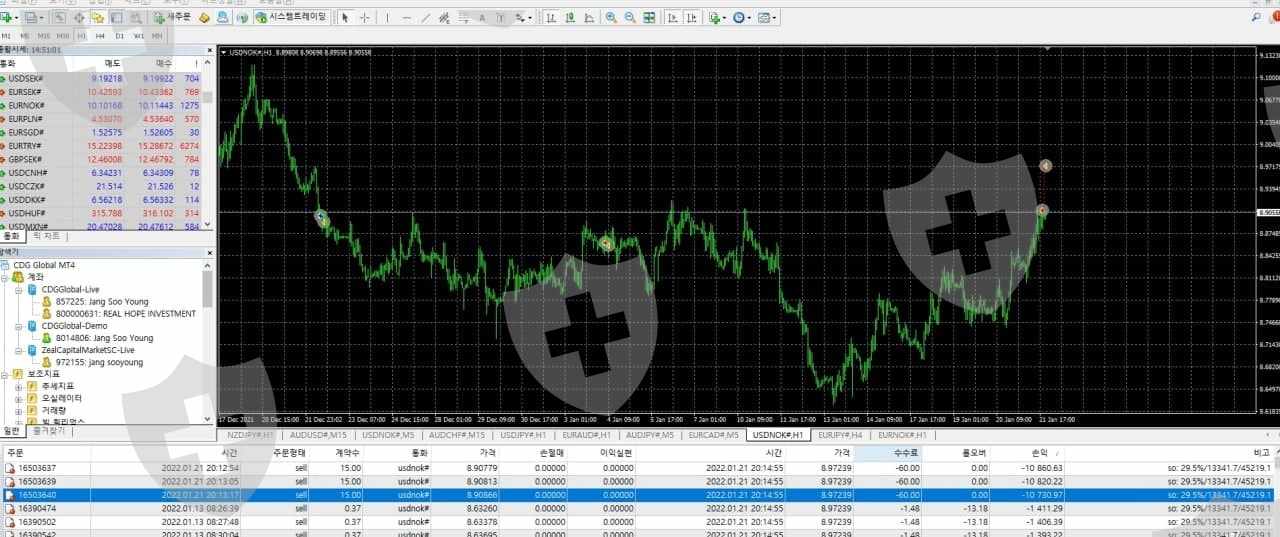The height and width of the screenshot is (537, 1280).
Task: Select the draw trendline tool
Action: click(x=427, y=18)
